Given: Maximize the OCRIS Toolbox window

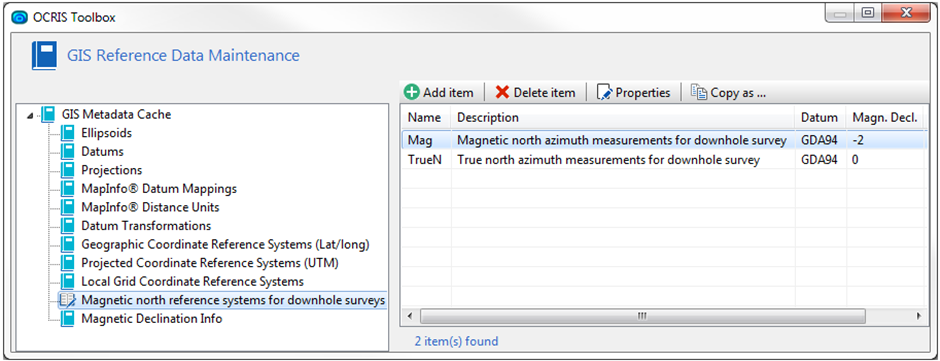Looking at the screenshot, I should pyautogui.click(x=867, y=13).
